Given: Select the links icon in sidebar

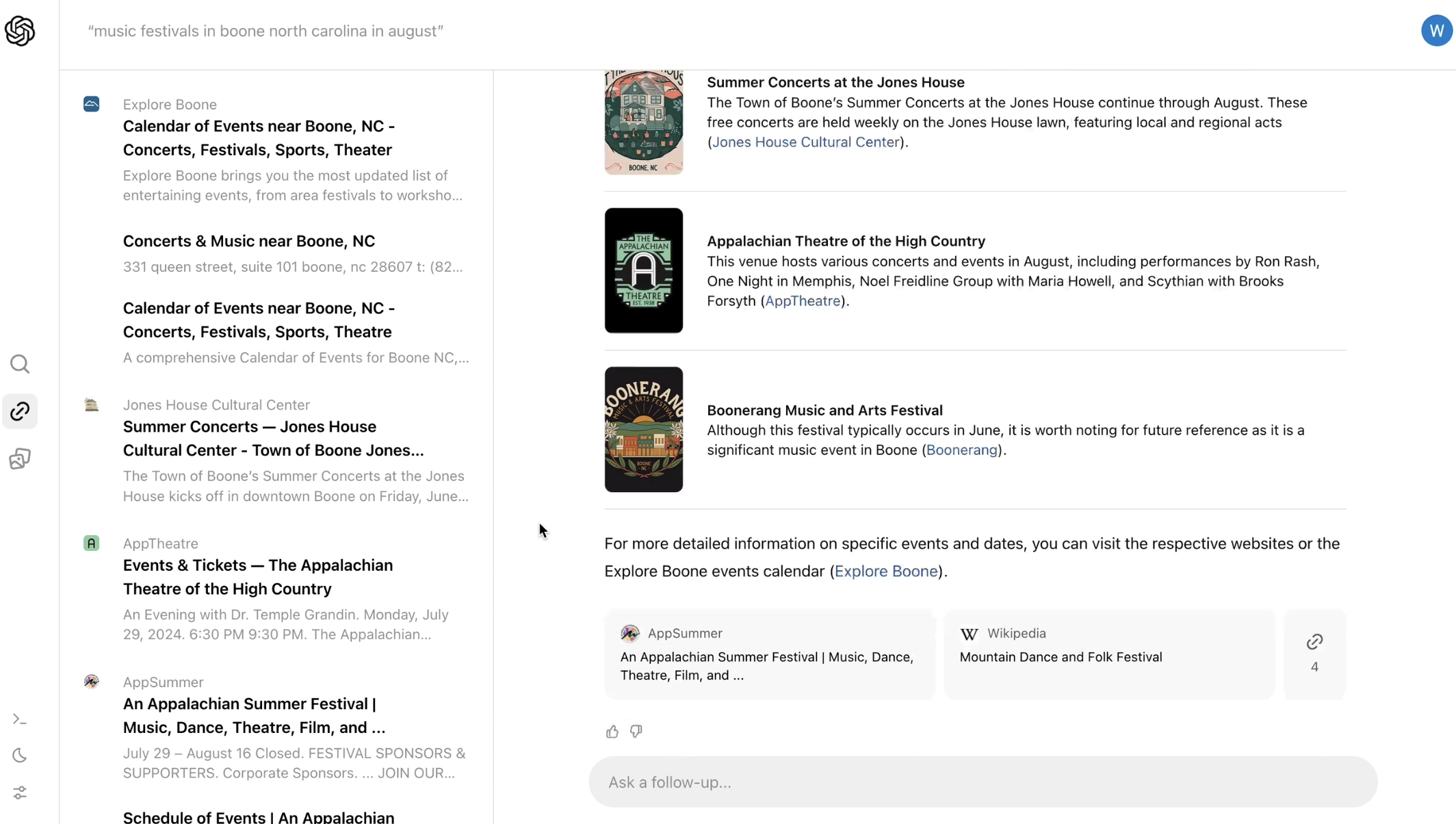Looking at the screenshot, I should click(20, 411).
